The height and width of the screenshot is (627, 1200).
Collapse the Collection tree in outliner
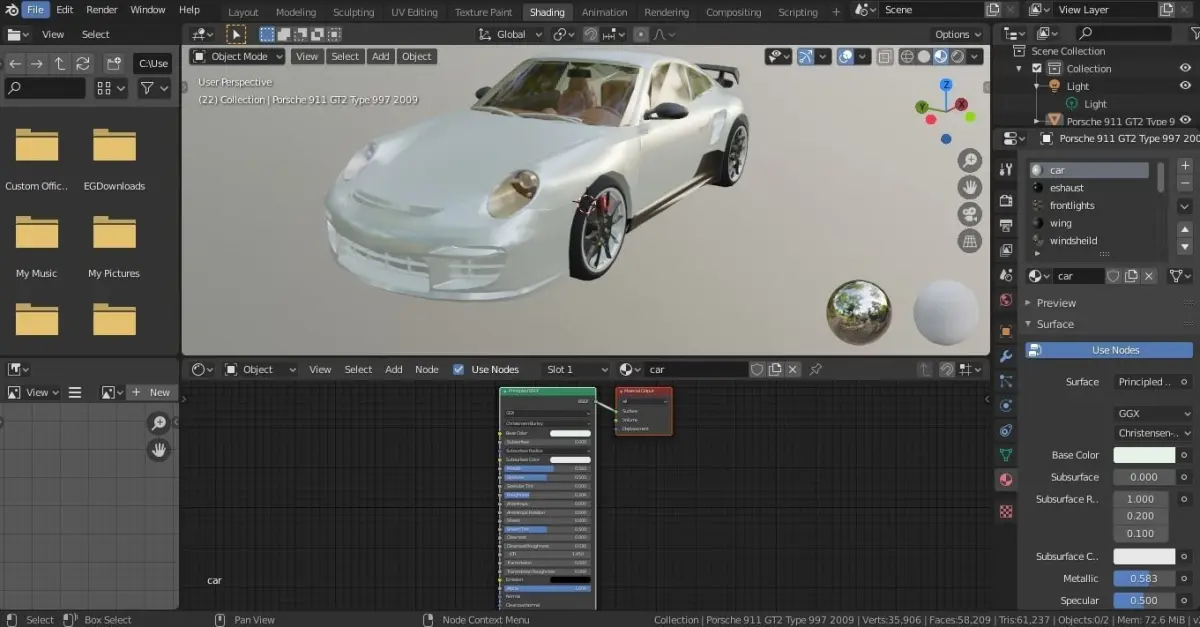click(1019, 68)
